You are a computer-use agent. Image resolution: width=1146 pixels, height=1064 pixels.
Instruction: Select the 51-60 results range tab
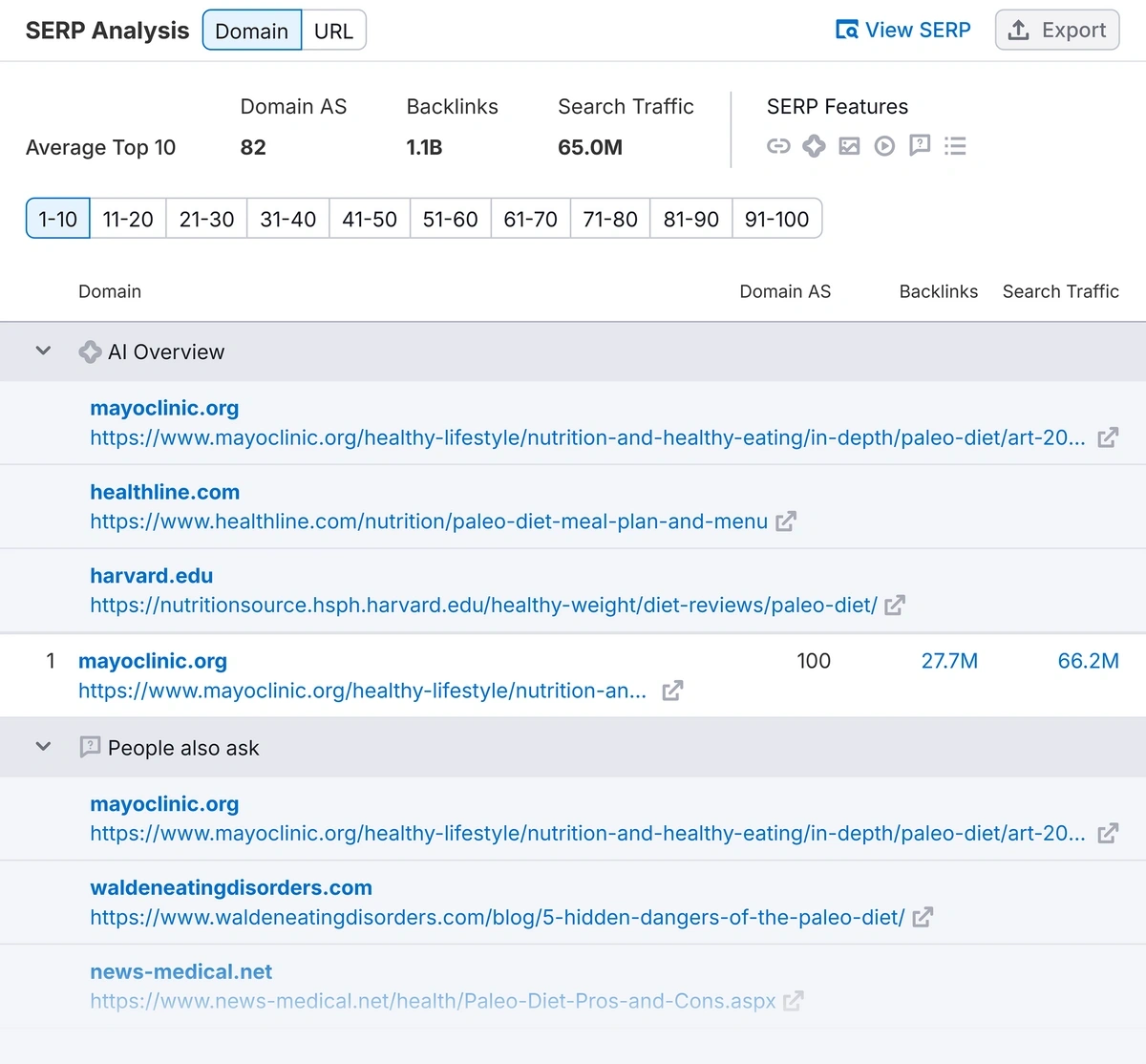[x=451, y=219]
